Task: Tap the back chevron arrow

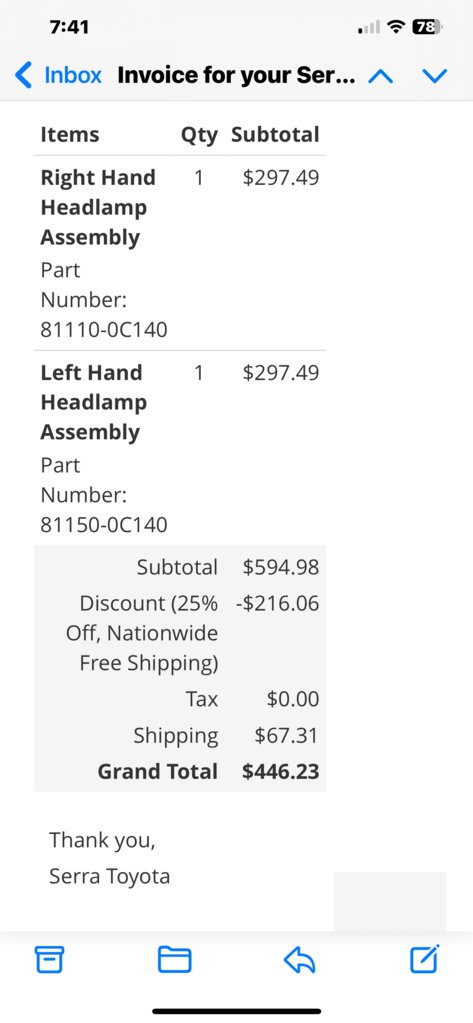Action: coord(23,76)
